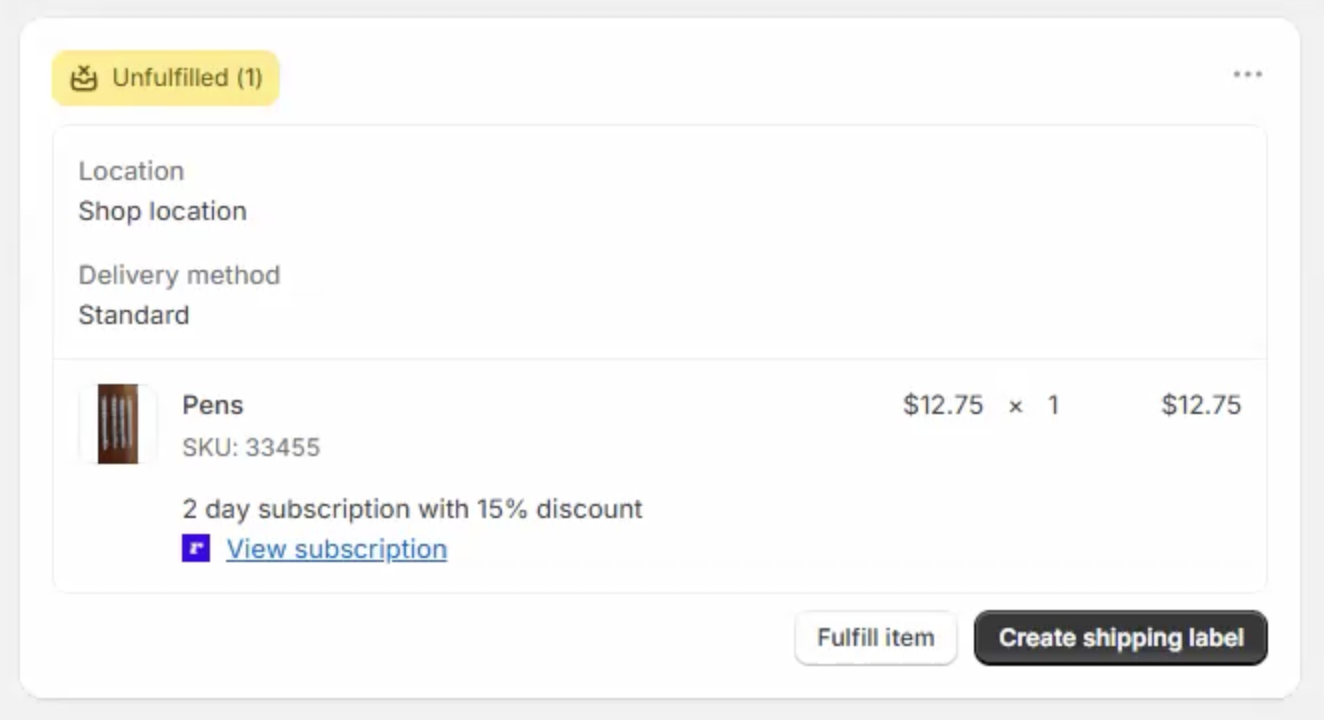Screen dimensions: 1324x720
Task: Click the purple subscription app icon
Action: pos(196,548)
